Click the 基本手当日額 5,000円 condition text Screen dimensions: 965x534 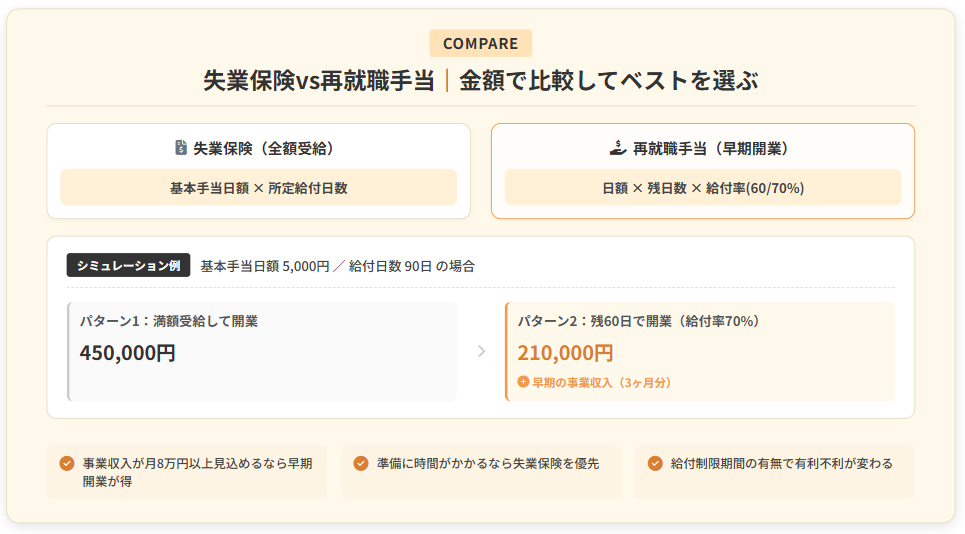(265, 266)
